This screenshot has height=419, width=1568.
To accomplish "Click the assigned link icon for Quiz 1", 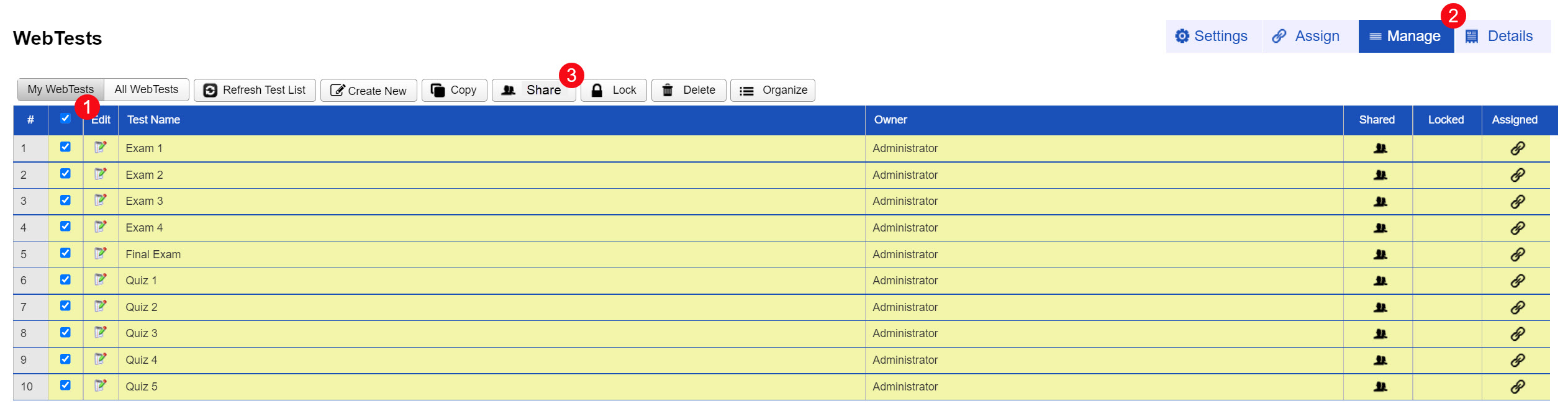I will click(1517, 281).
